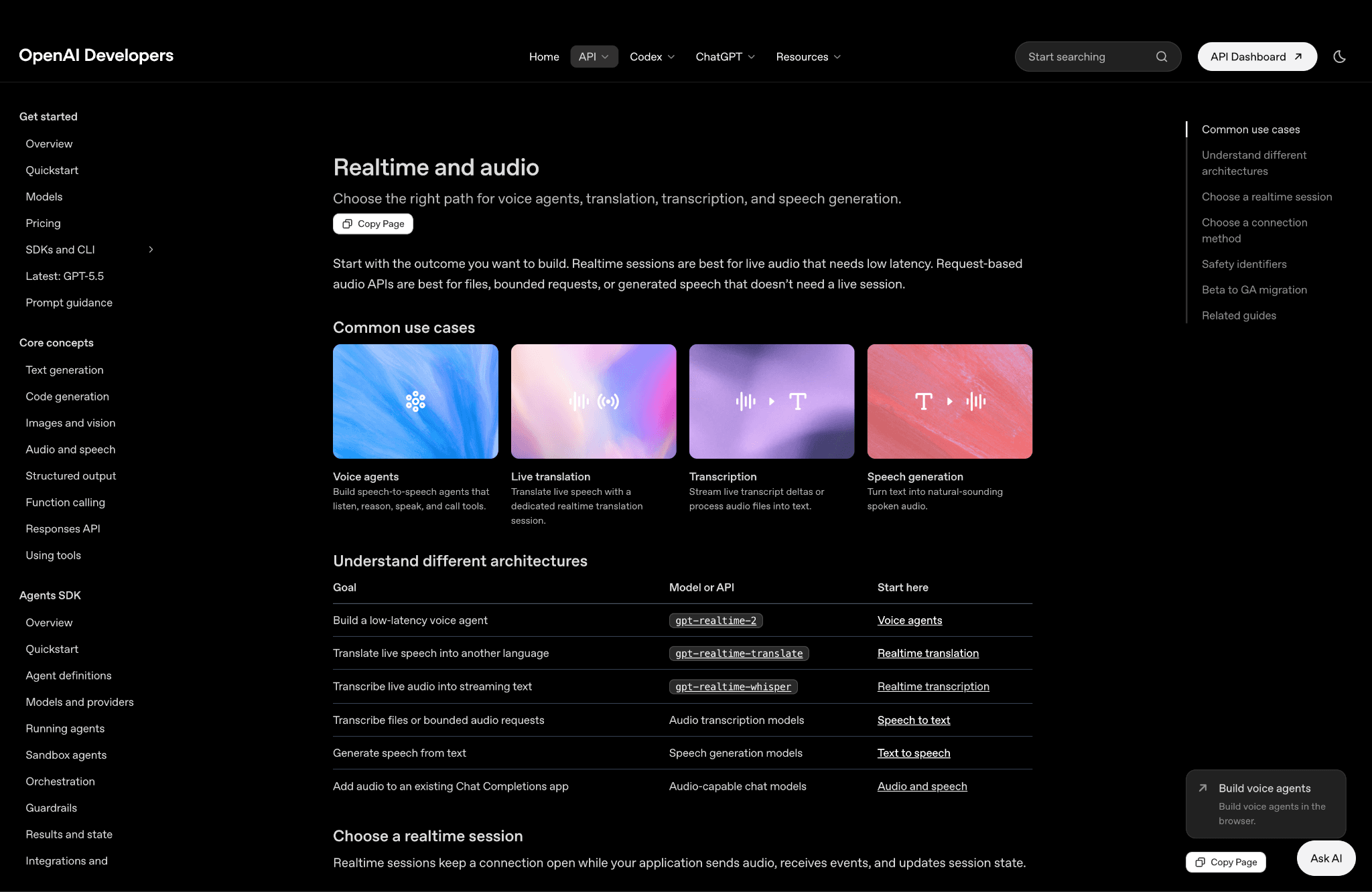Jump to Understand different architectures in outline
Image resolution: width=1372 pixels, height=892 pixels.
(1254, 163)
